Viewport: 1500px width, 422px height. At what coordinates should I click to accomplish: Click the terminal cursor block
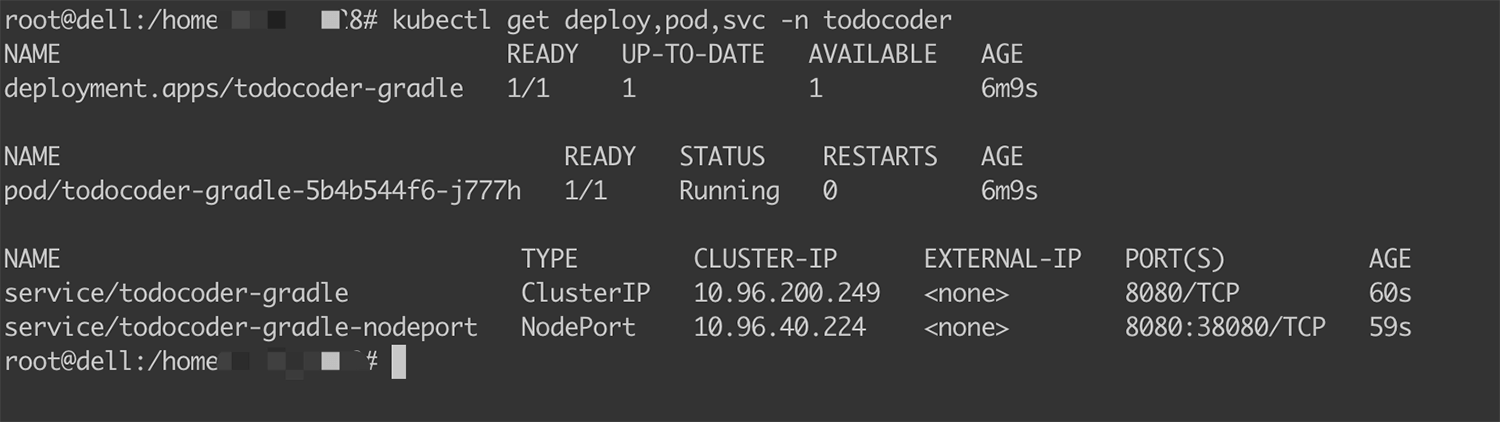398,362
